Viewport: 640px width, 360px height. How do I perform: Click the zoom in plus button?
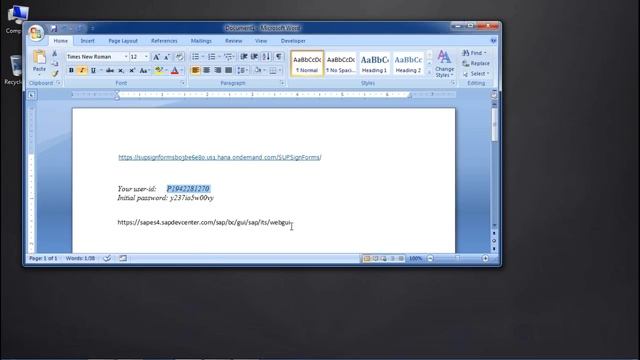pos(485,258)
